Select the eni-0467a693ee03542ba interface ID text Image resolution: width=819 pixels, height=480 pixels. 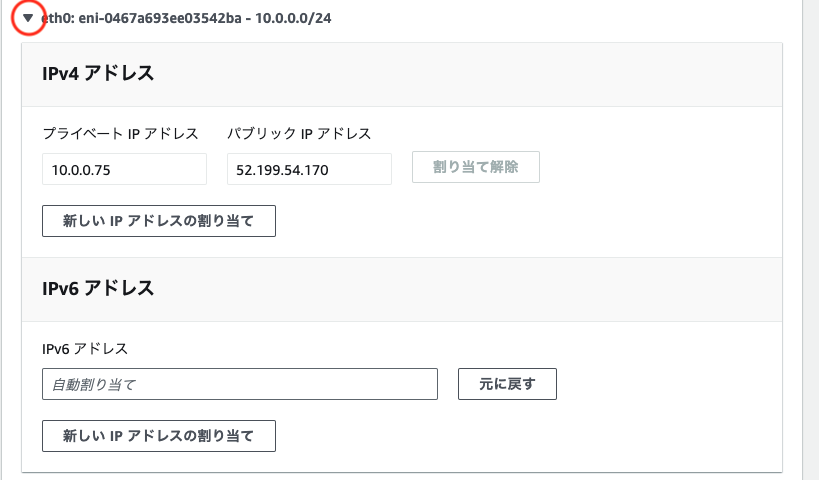tap(160, 18)
